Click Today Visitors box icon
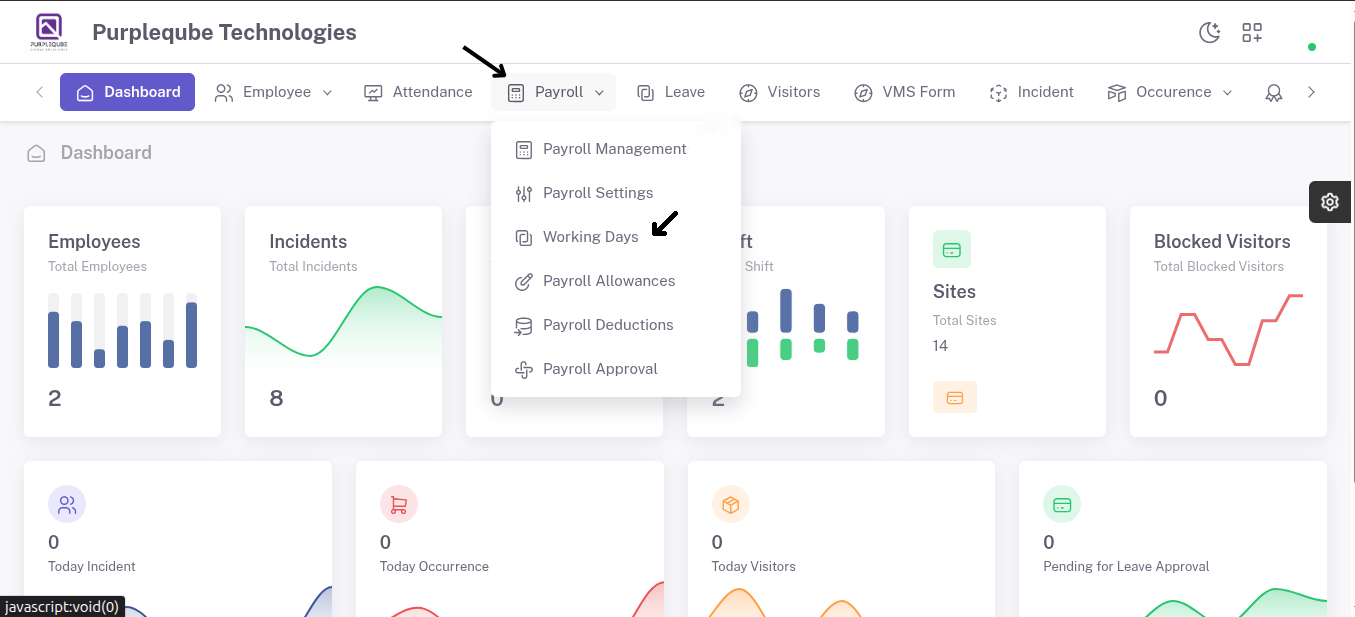Image resolution: width=1355 pixels, height=617 pixels. click(731, 505)
